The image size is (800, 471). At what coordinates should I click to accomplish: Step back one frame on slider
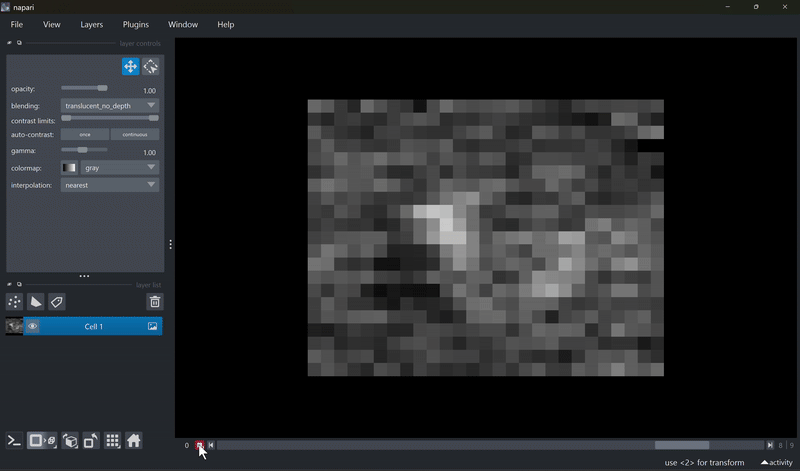211,445
